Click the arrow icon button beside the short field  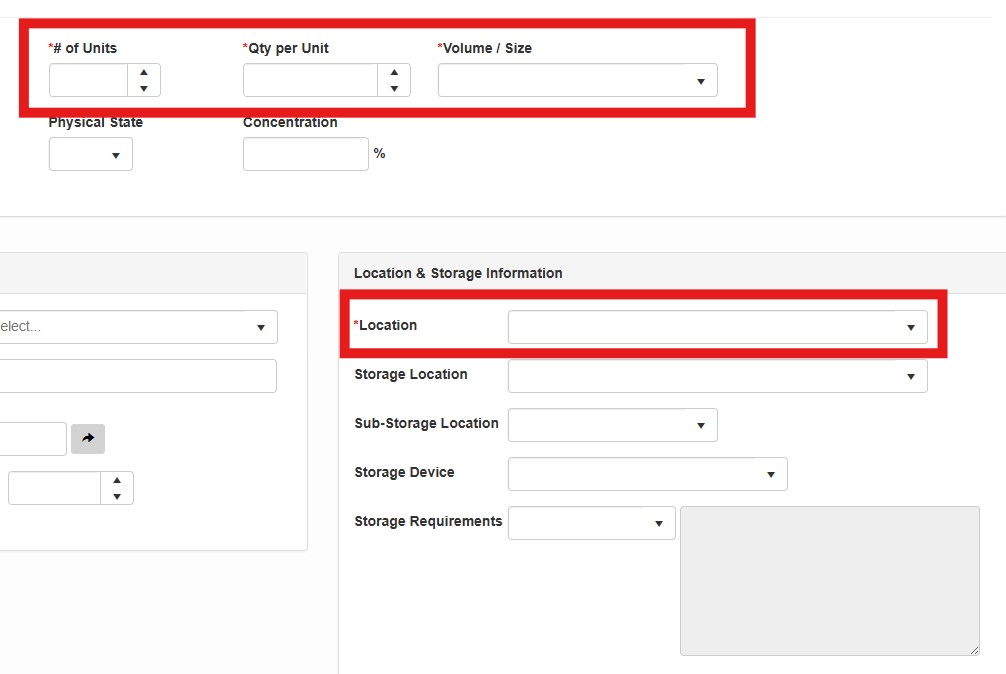(x=88, y=438)
